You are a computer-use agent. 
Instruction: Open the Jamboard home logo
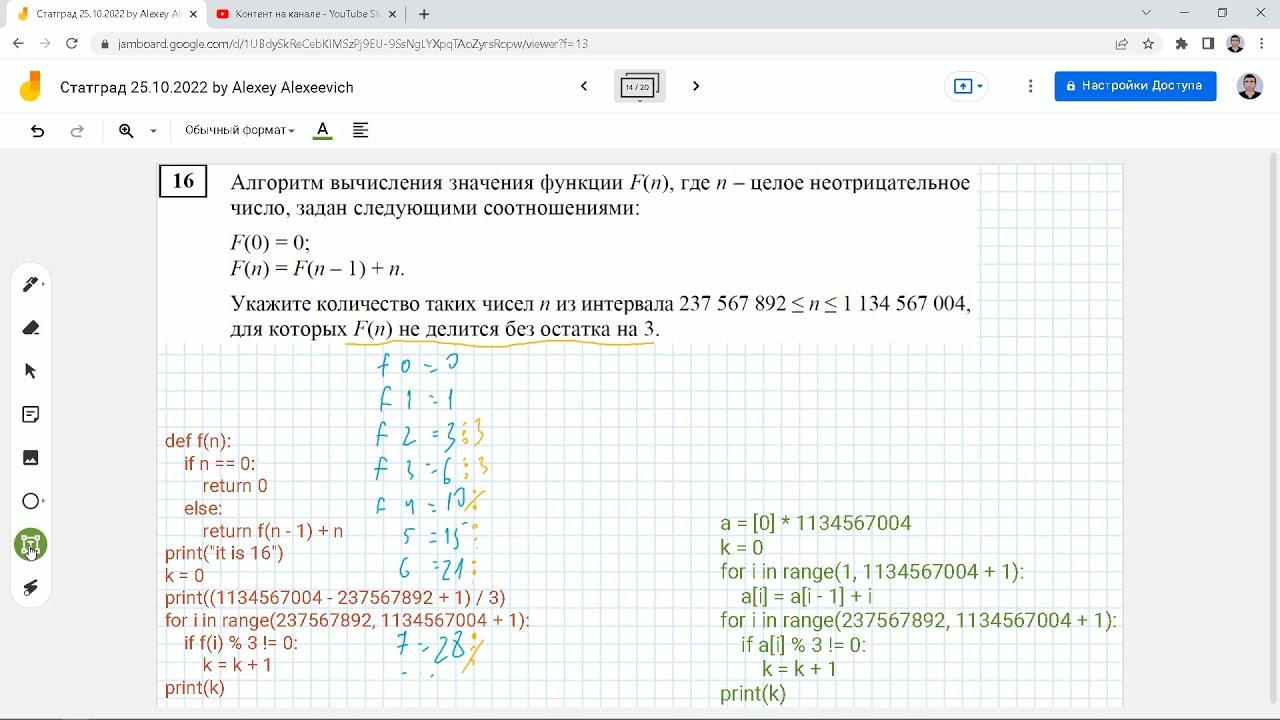pos(31,87)
